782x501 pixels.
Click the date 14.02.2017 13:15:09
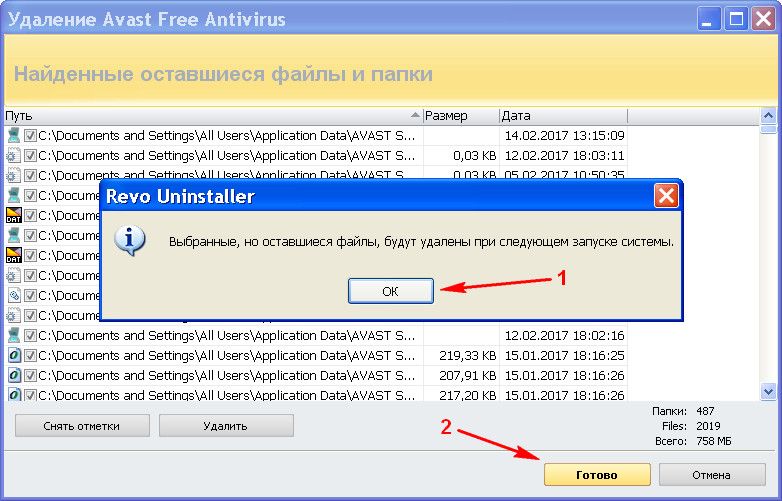(x=564, y=136)
